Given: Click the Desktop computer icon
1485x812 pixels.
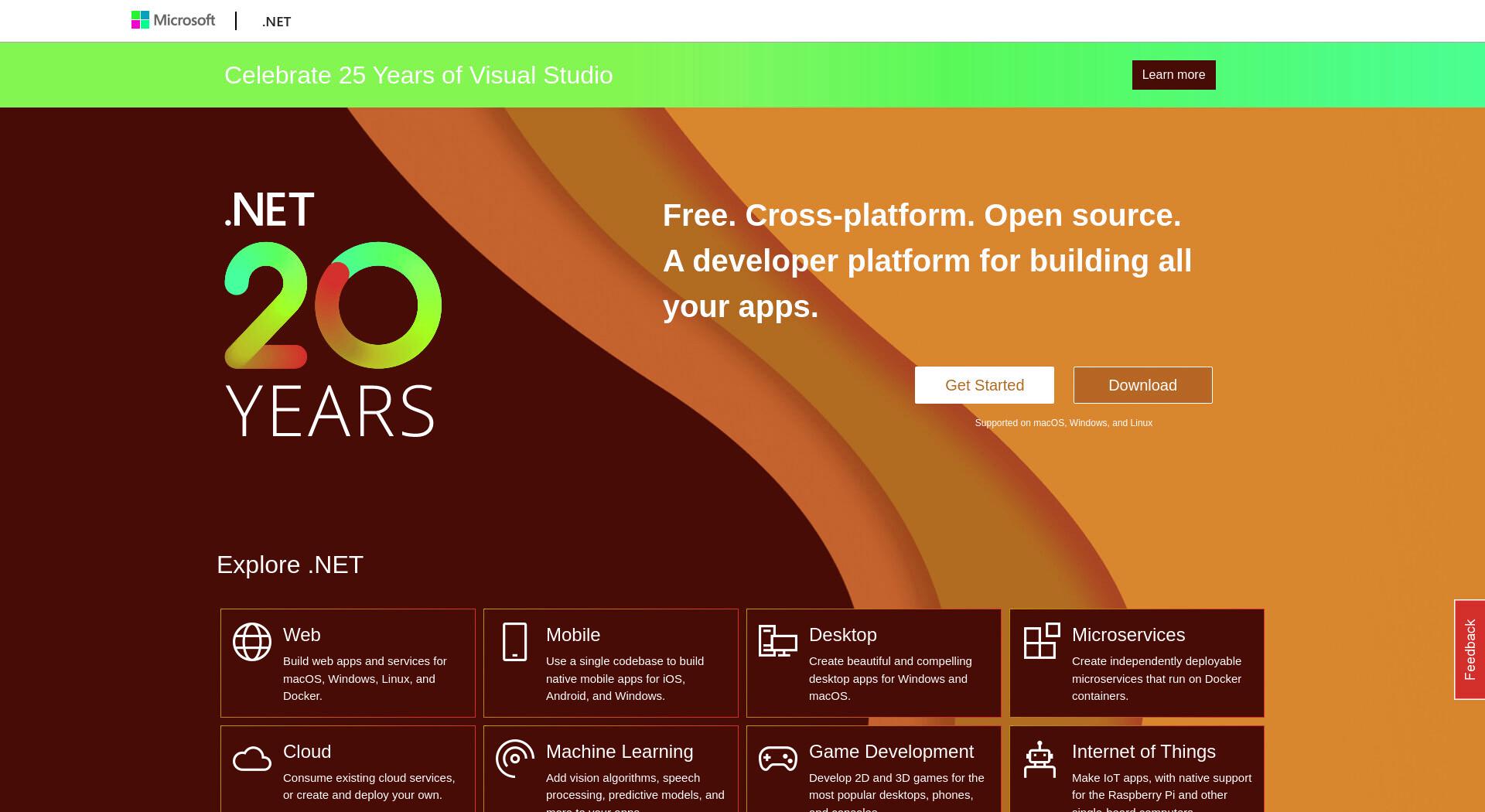Looking at the screenshot, I should point(777,641).
